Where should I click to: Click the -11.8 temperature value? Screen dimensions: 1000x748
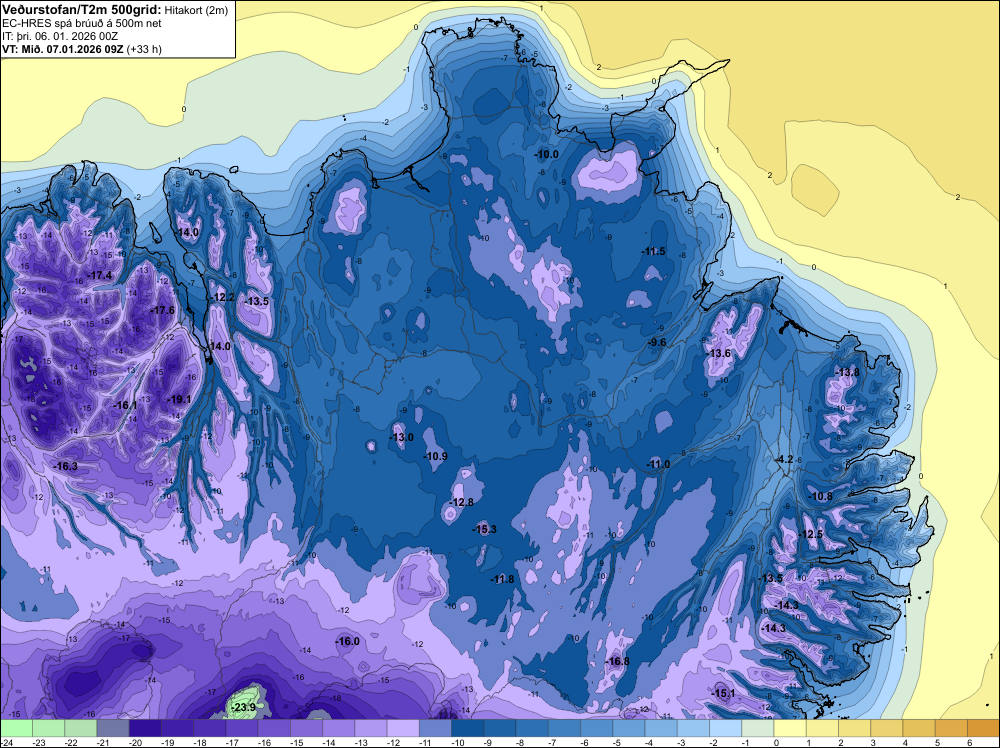pyautogui.click(x=503, y=579)
